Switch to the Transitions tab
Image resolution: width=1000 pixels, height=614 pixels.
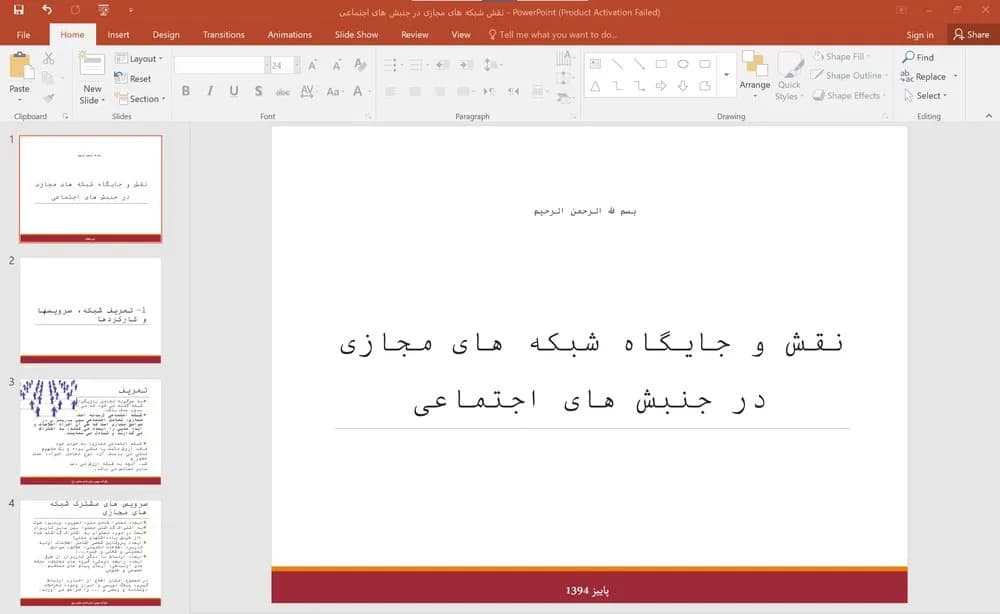[223, 34]
